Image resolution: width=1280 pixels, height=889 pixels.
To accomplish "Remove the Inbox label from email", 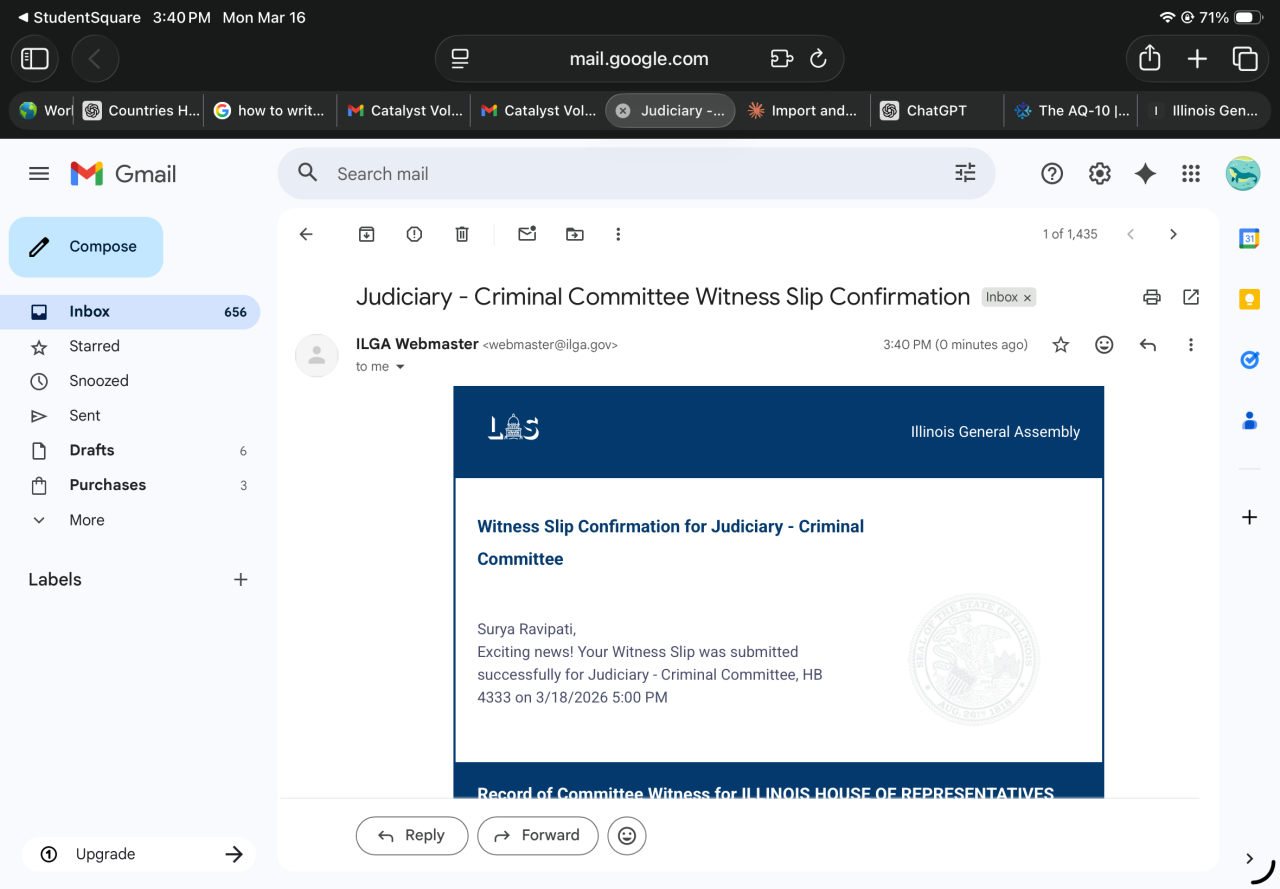I will tap(1027, 298).
